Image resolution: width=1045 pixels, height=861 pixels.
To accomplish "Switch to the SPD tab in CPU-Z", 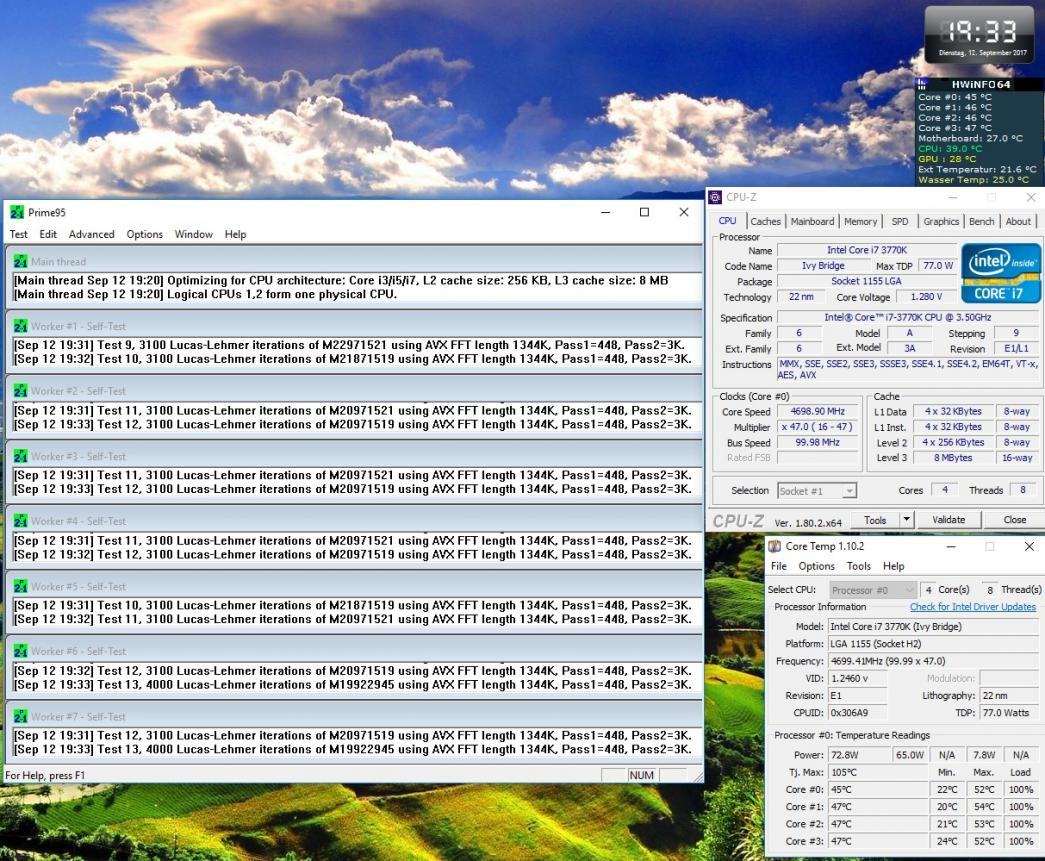I will (x=900, y=221).
